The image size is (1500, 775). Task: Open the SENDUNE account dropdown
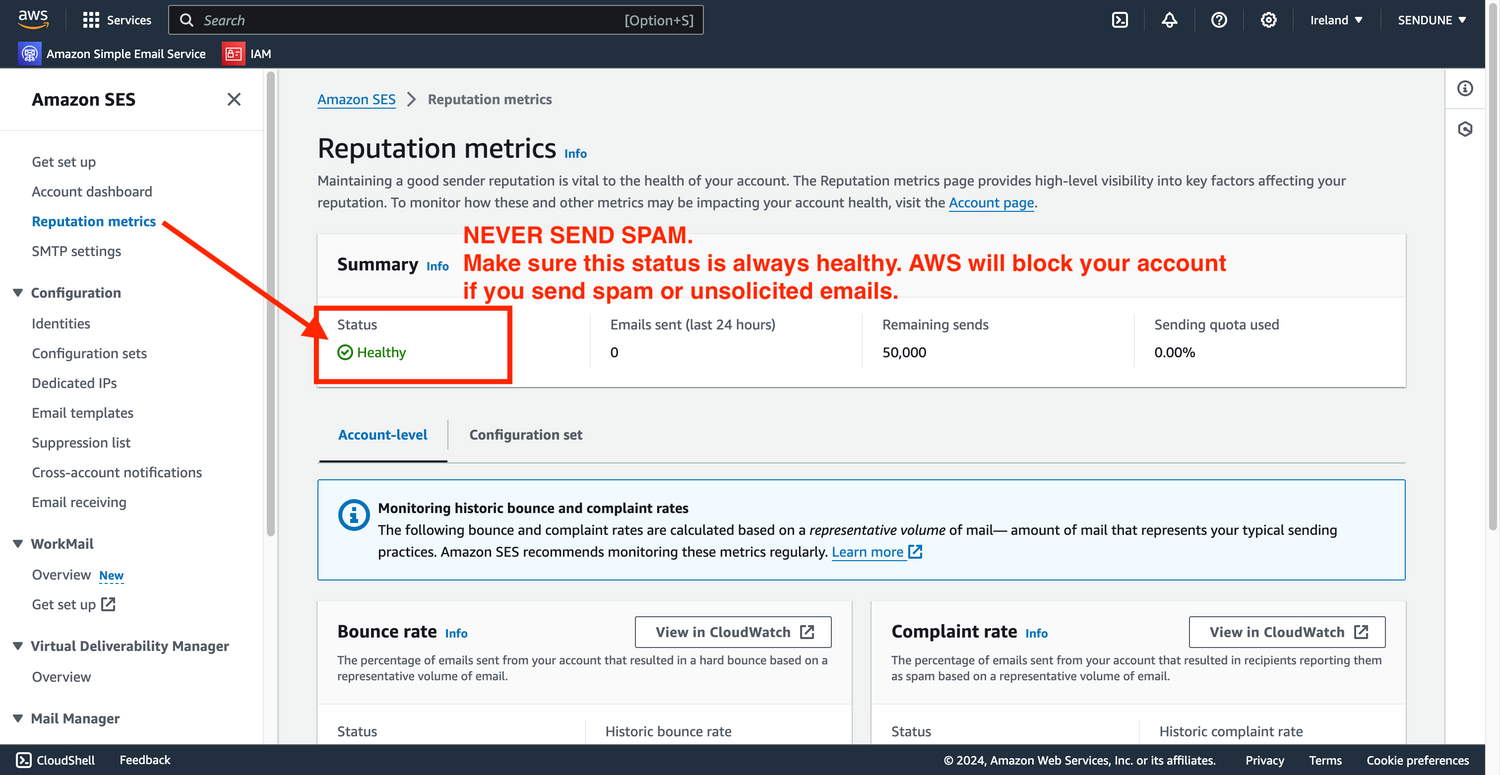(x=1432, y=20)
